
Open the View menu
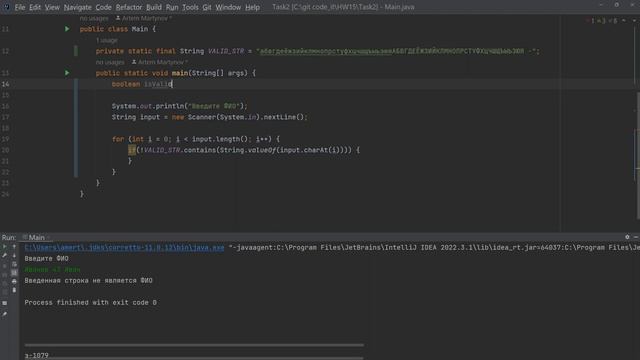[52, 7]
